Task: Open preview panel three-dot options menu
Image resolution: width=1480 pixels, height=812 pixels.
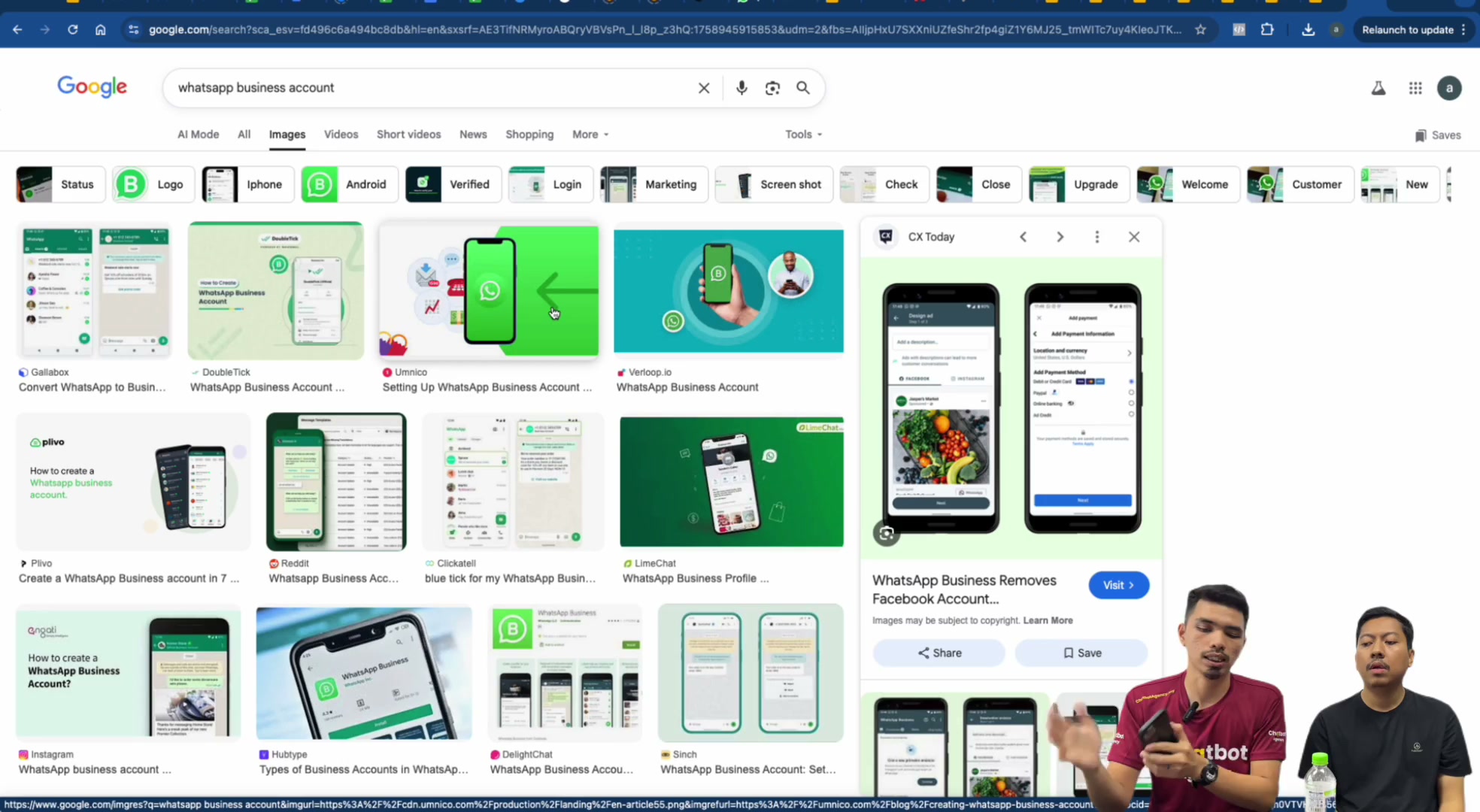Action: point(1097,237)
